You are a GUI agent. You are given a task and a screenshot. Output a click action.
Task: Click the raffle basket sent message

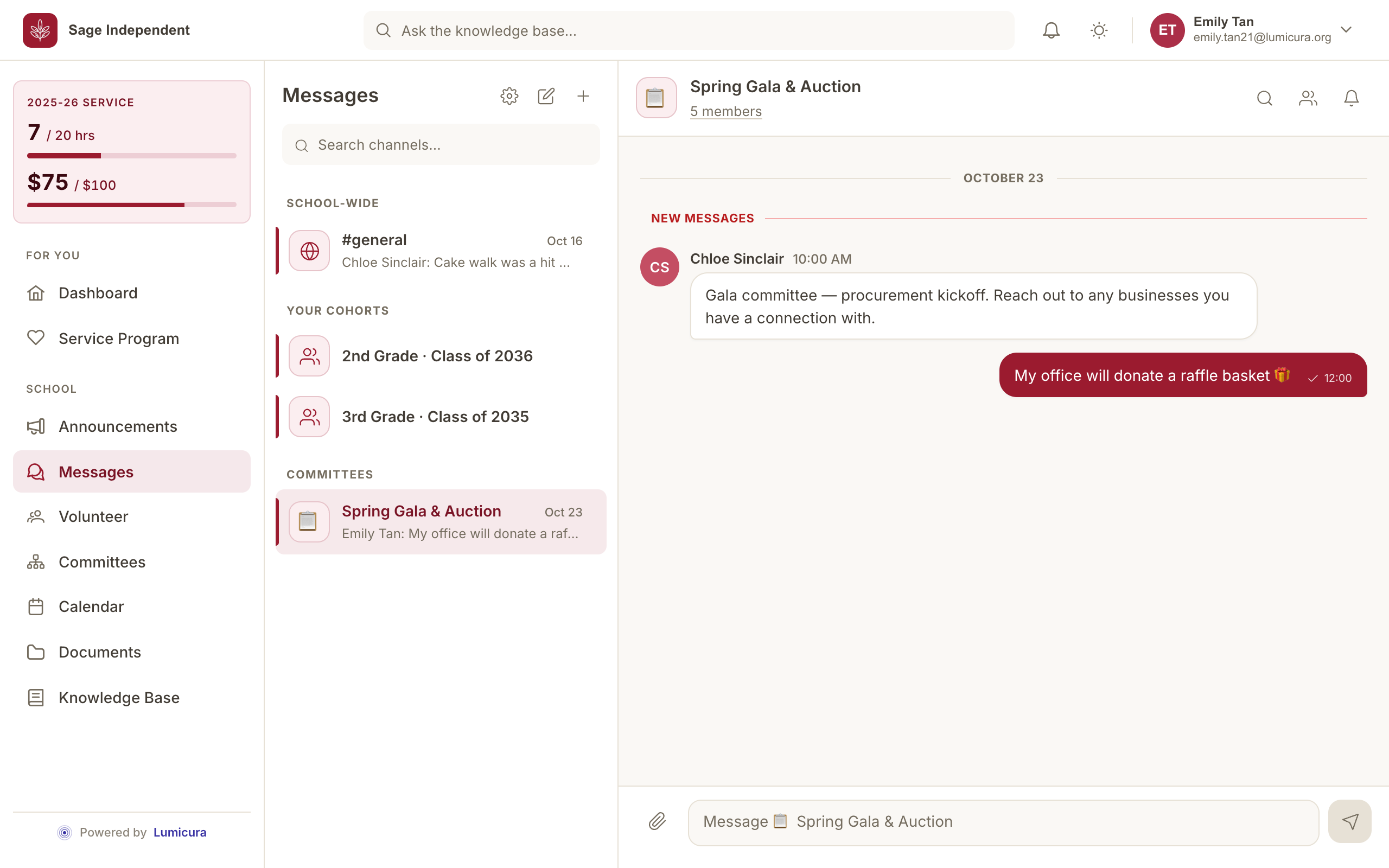pos(1183,375)
